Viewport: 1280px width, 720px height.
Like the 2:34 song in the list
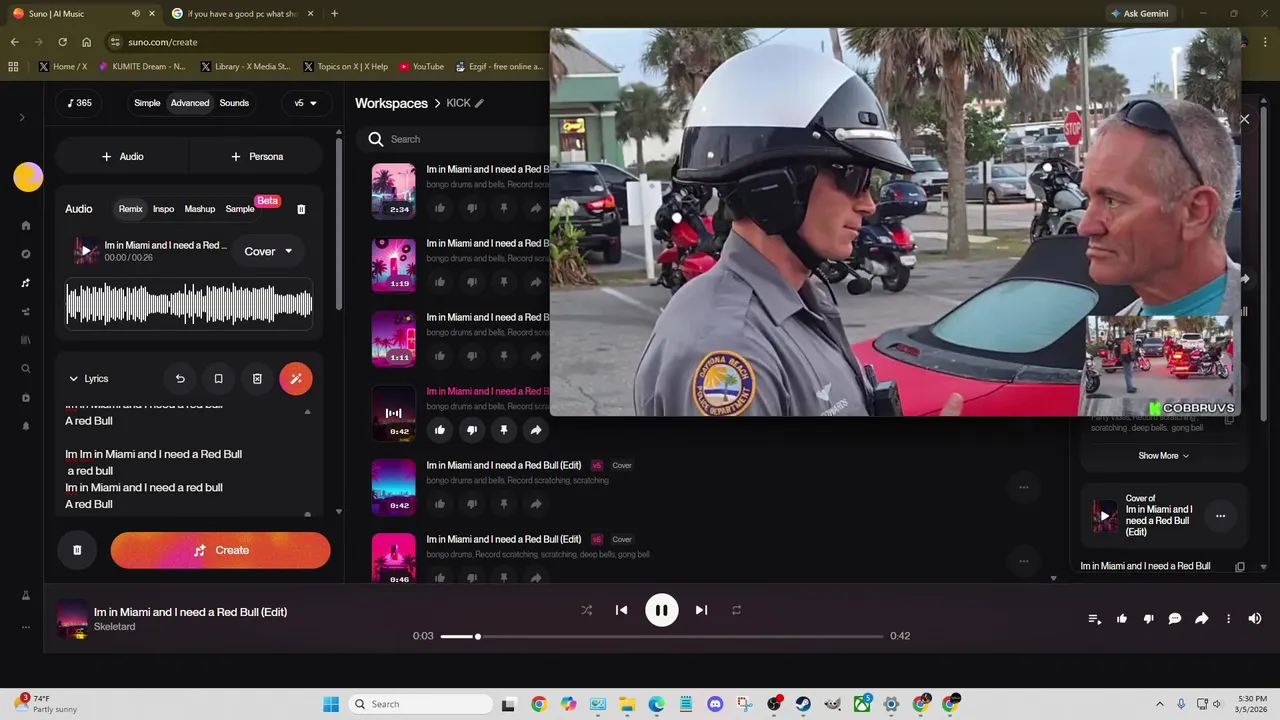pyautogui.click(x=440, y=208)
